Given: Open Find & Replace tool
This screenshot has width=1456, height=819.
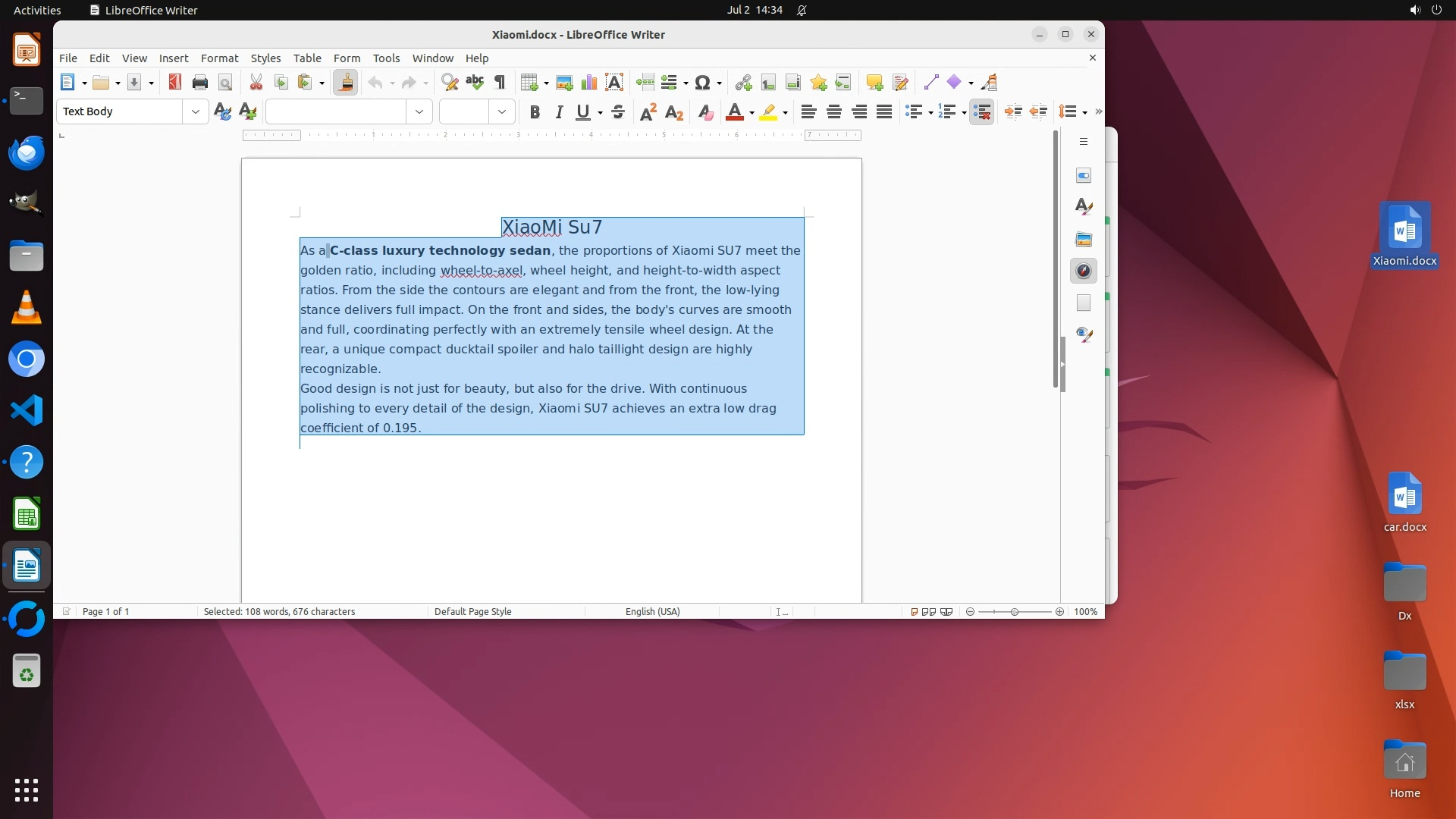Looking at the screenshot, I should tap(450, 83).
